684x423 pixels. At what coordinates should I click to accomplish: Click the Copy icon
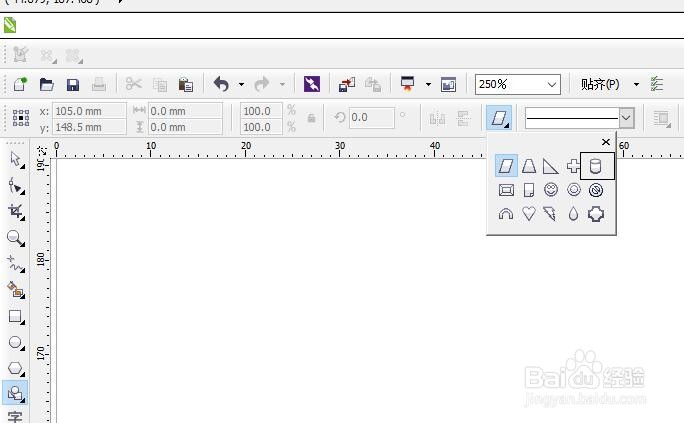point(160,84)
